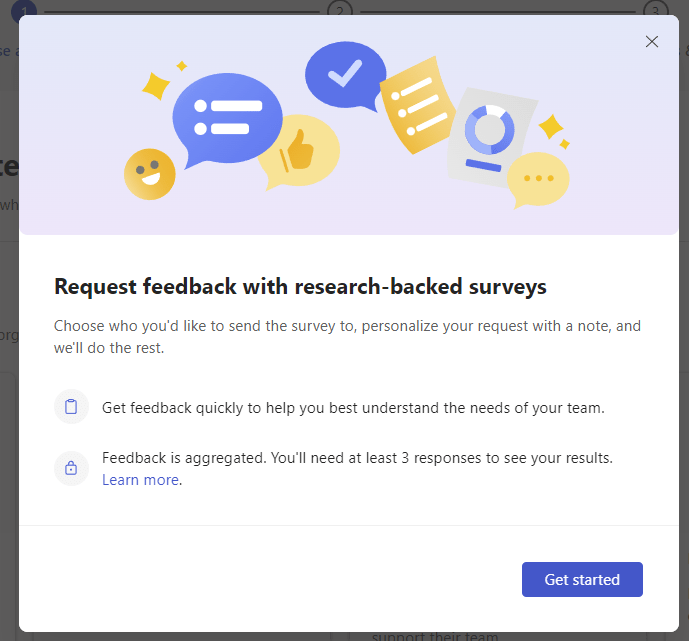Viewport: 689px width, 641px height.
Task: Click the smiley face illustration
Action: (x=149, y=174)
